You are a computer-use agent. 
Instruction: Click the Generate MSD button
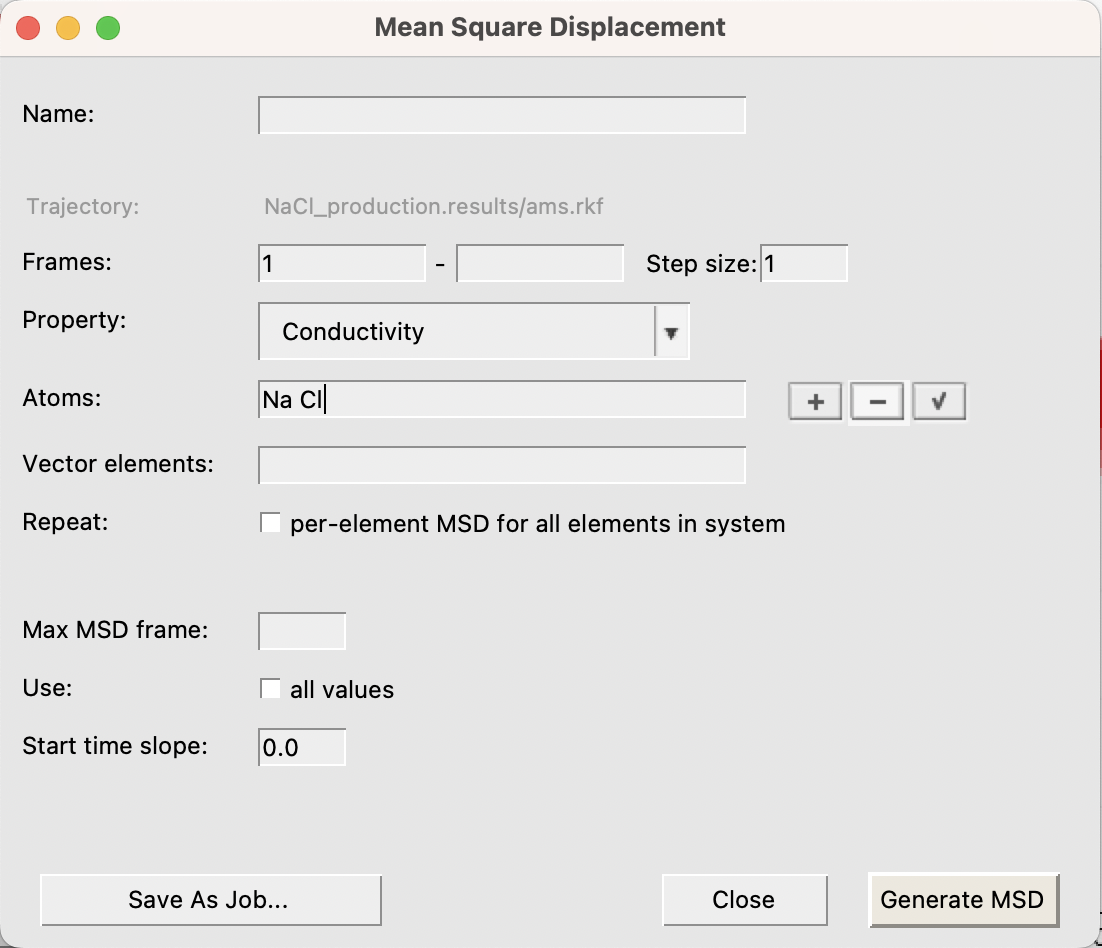pyautogui.click(x=962, y=899)
